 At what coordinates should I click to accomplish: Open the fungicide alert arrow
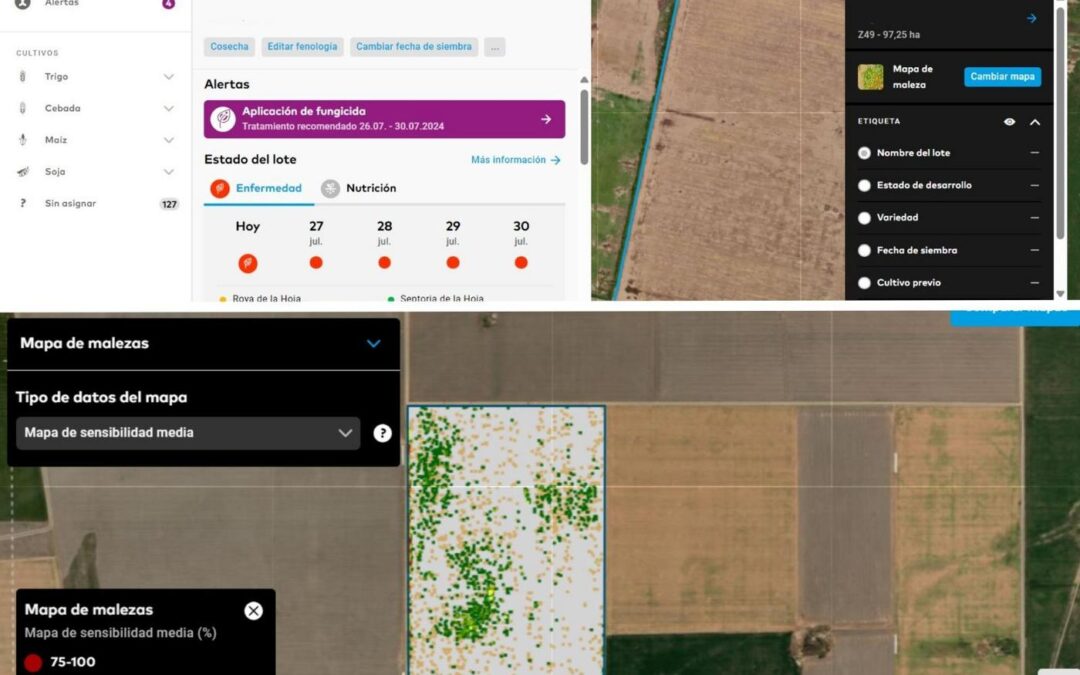(x=546, y=119)
